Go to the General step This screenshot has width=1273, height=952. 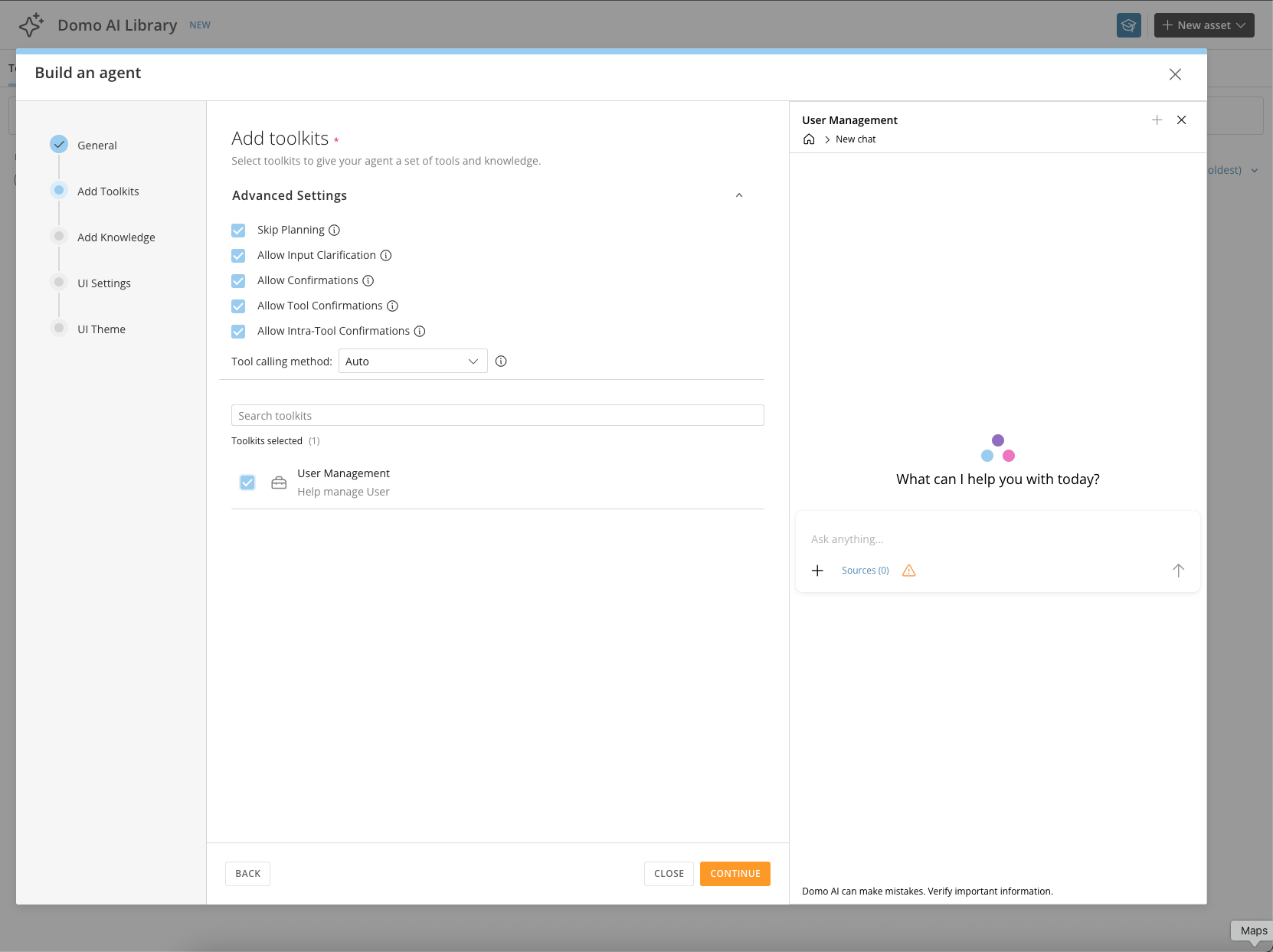(97, 146)
